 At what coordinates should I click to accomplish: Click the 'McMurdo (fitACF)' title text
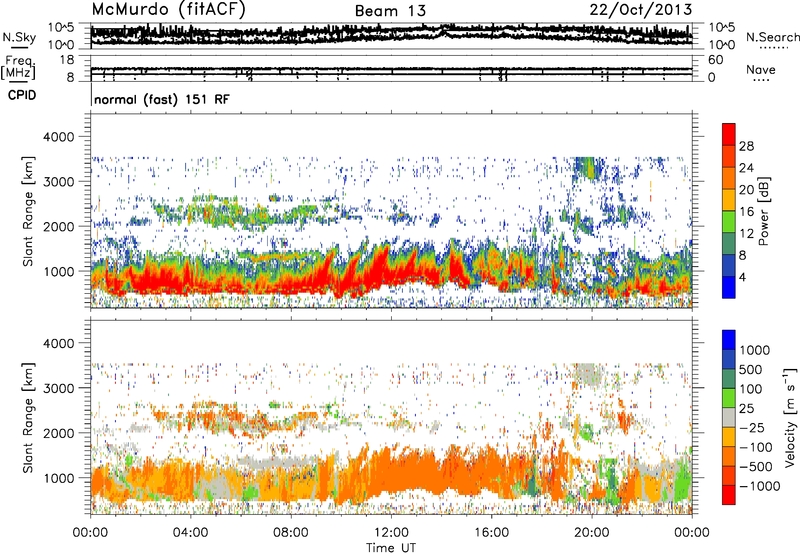(x=168, y=10)
